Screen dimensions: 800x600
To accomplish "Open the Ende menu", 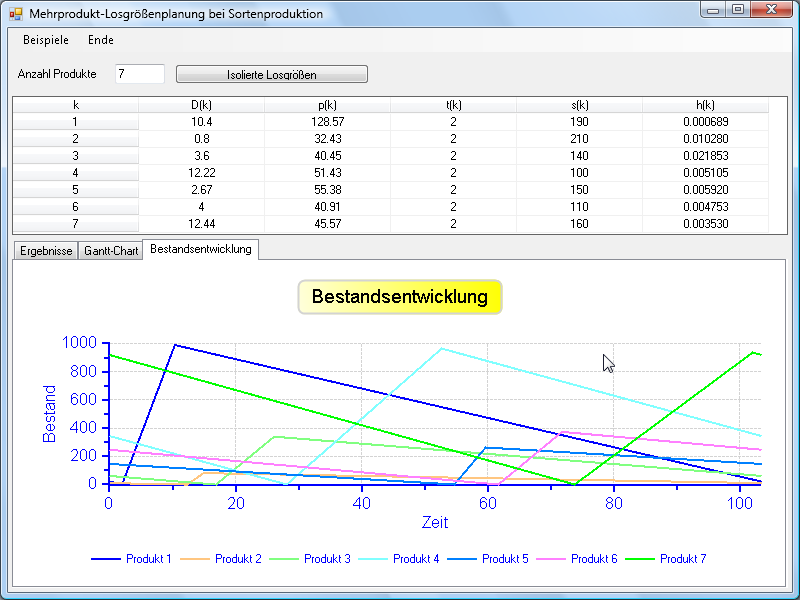I will point(101,40).
